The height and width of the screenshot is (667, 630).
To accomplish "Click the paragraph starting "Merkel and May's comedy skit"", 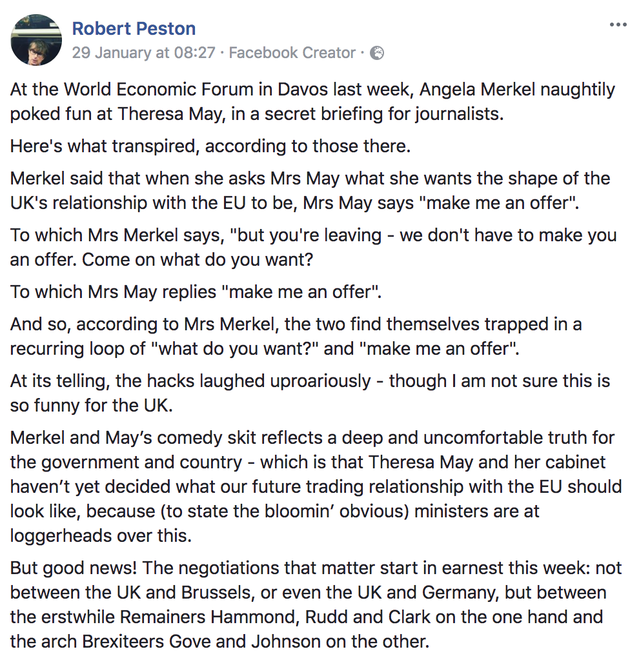I will (x=316, y=487).
